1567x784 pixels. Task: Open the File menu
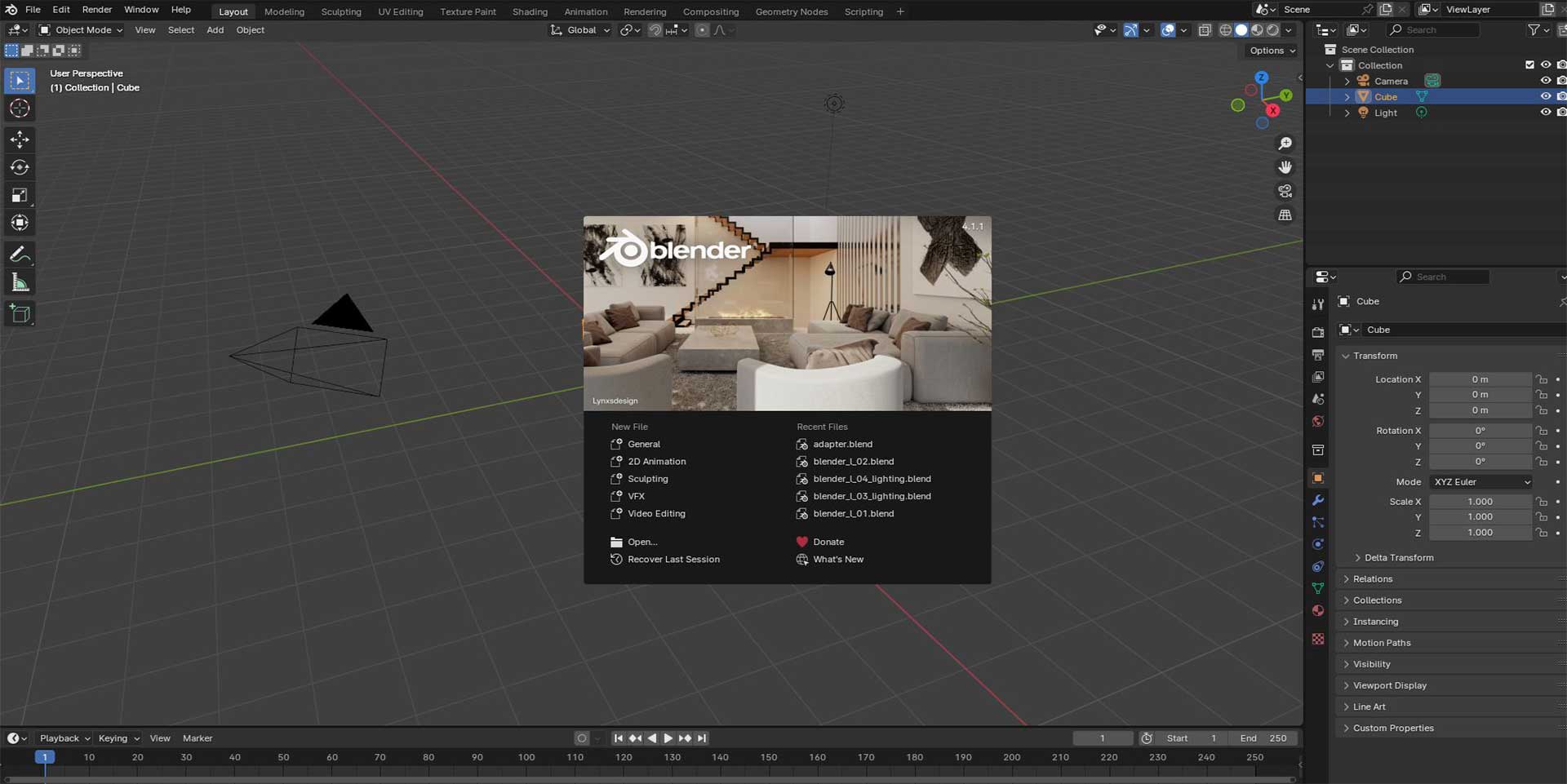click(33, 10)
